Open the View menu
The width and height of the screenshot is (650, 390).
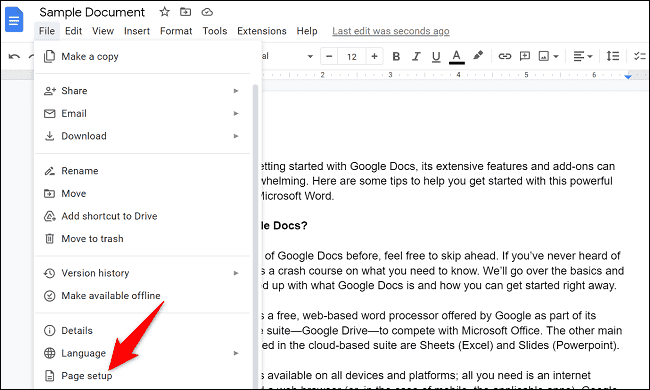(x=103, y=31)
